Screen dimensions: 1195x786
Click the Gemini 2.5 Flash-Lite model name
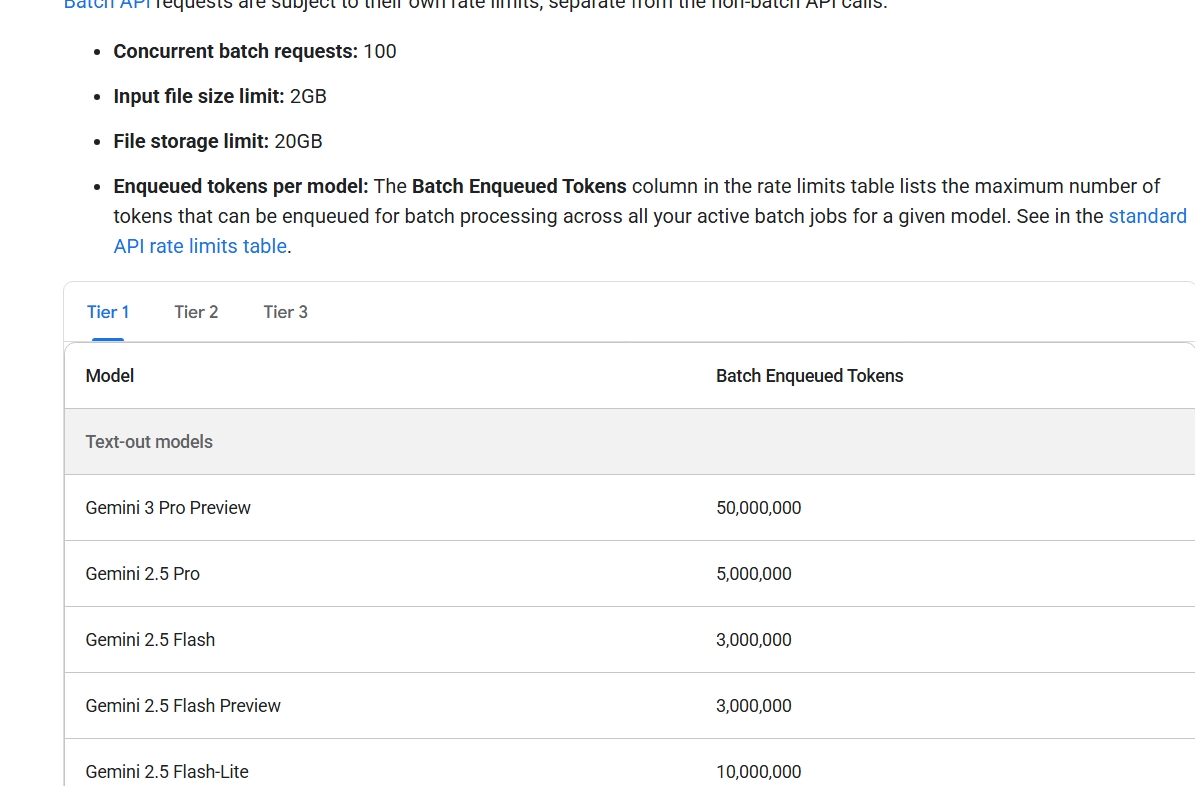(x=167, y=772)
